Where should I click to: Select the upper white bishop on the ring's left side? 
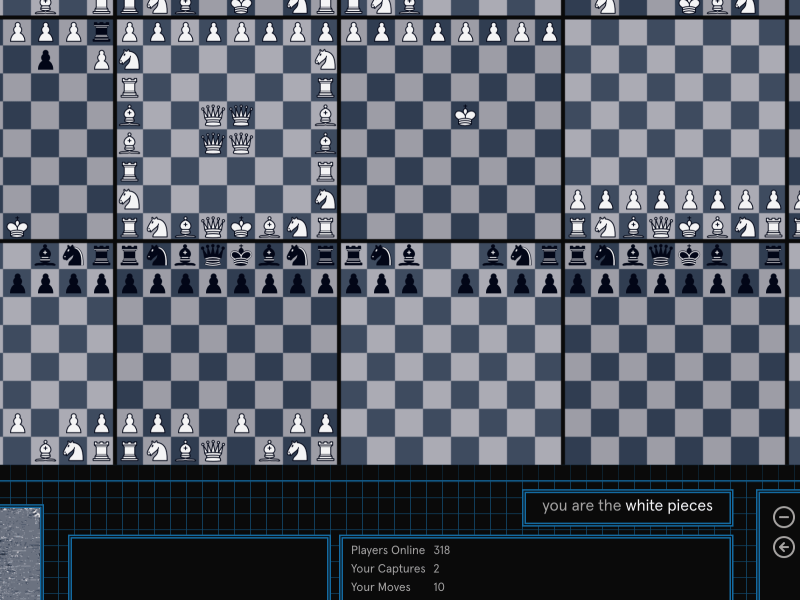tap(129, 116)
